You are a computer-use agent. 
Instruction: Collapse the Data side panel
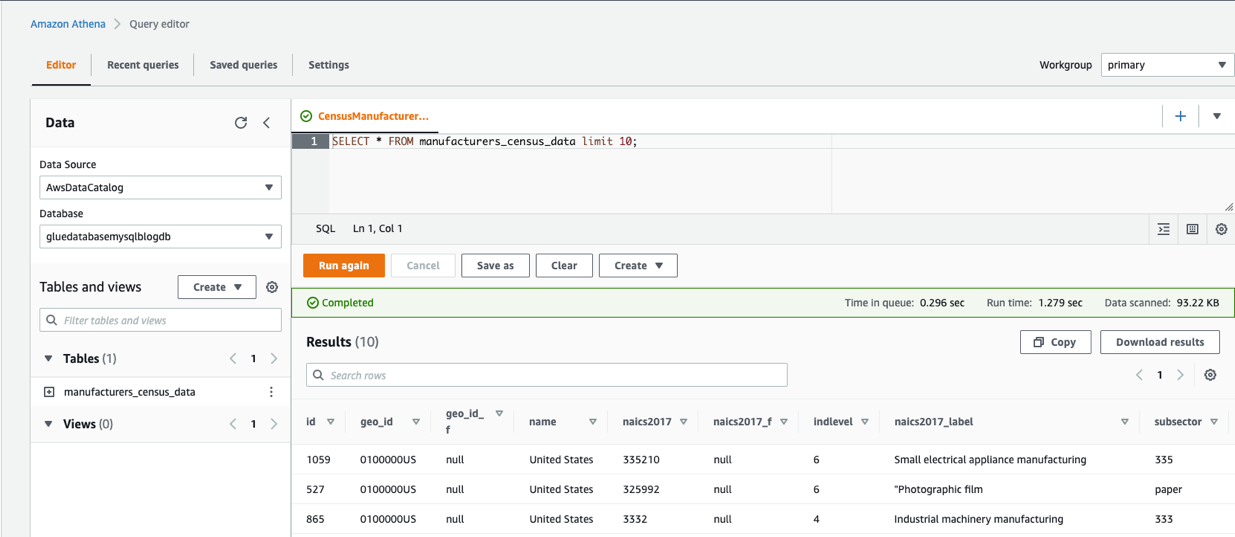(267, 123)
